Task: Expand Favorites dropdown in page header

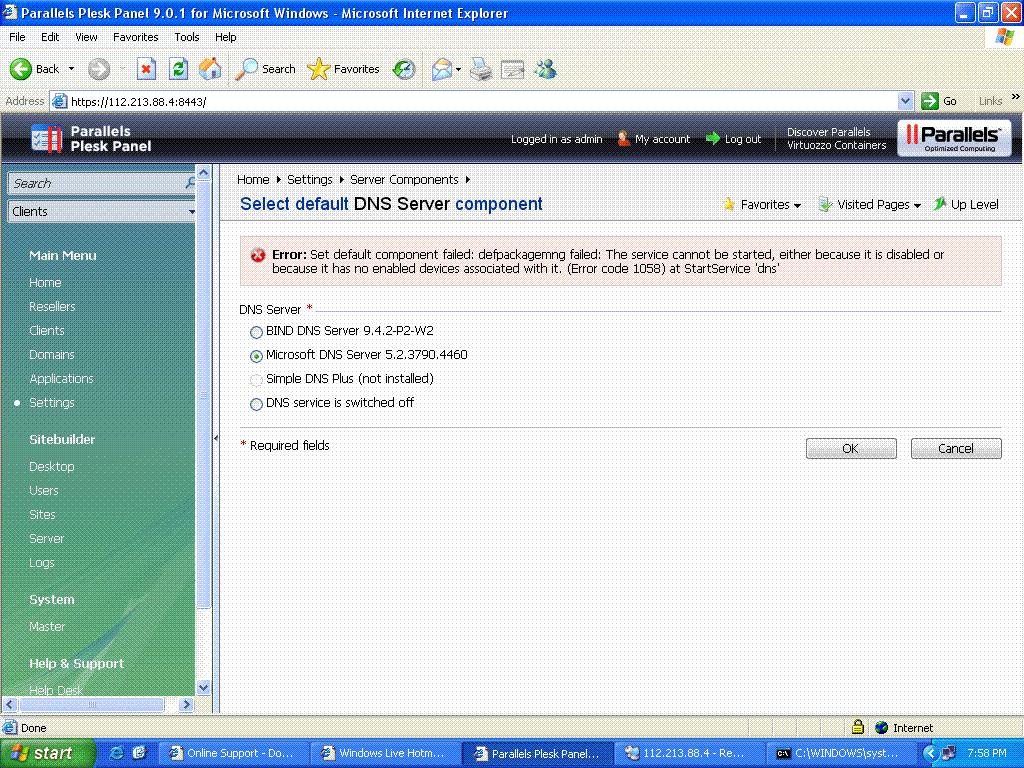Action: point(797,206)
